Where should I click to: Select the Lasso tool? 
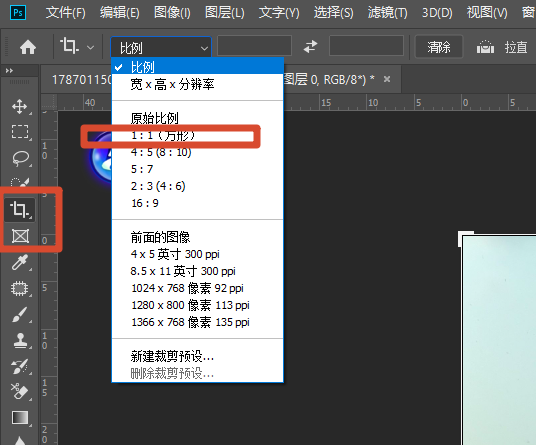pyautogui.click(x=21, y=158)
